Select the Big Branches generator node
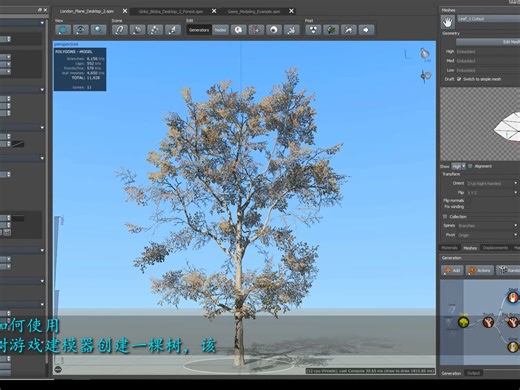This screenshot has height=390, width=520. (x=513, y=322)
